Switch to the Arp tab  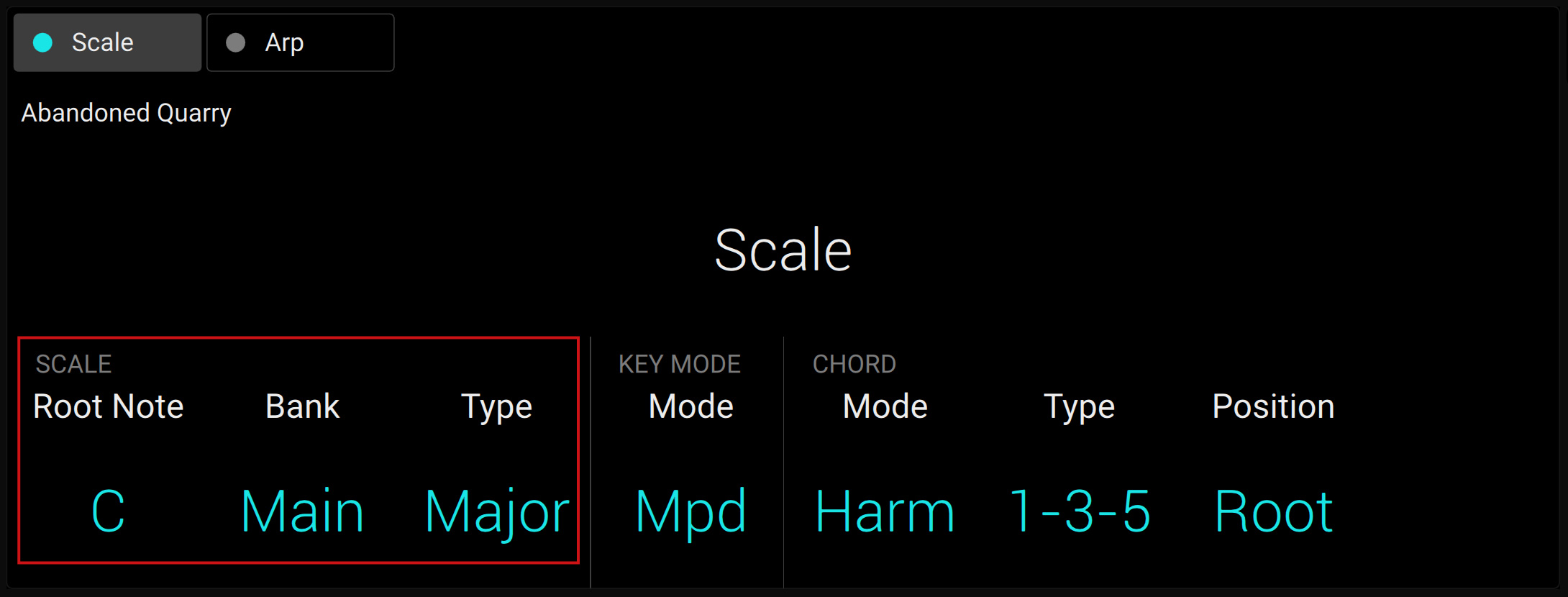pyautogui.click(x=300, y=42)
